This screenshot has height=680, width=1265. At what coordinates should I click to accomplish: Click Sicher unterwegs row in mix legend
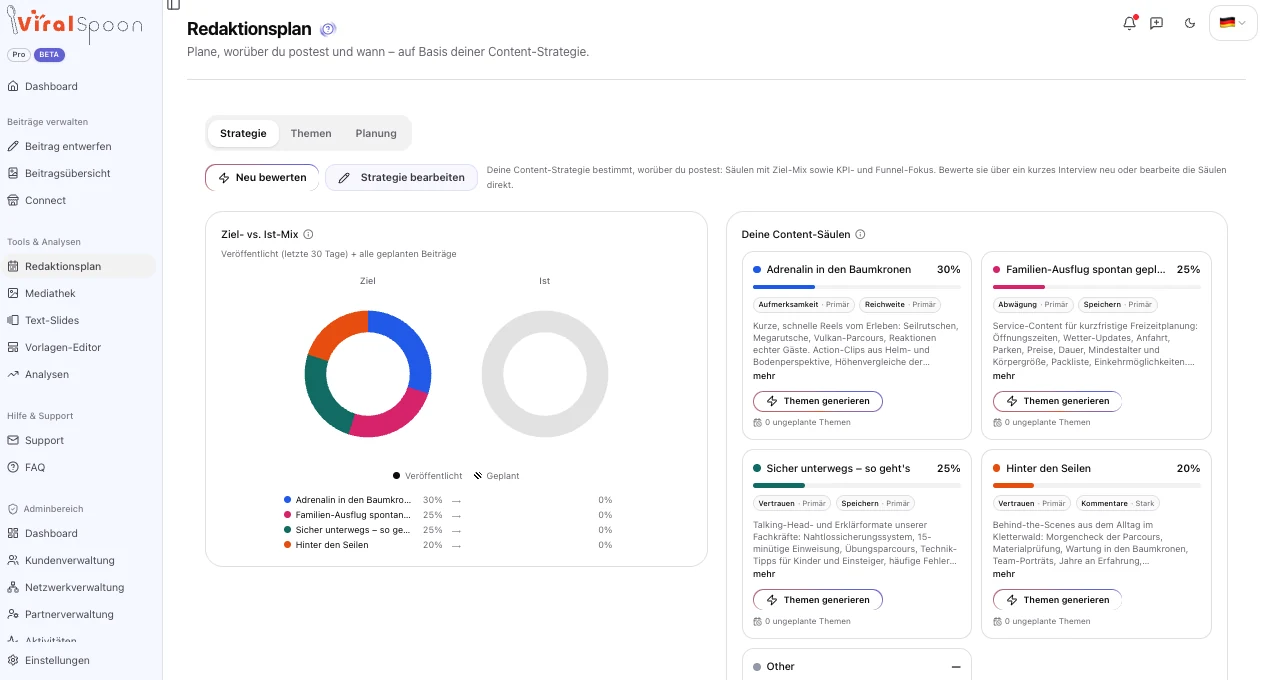448,529
